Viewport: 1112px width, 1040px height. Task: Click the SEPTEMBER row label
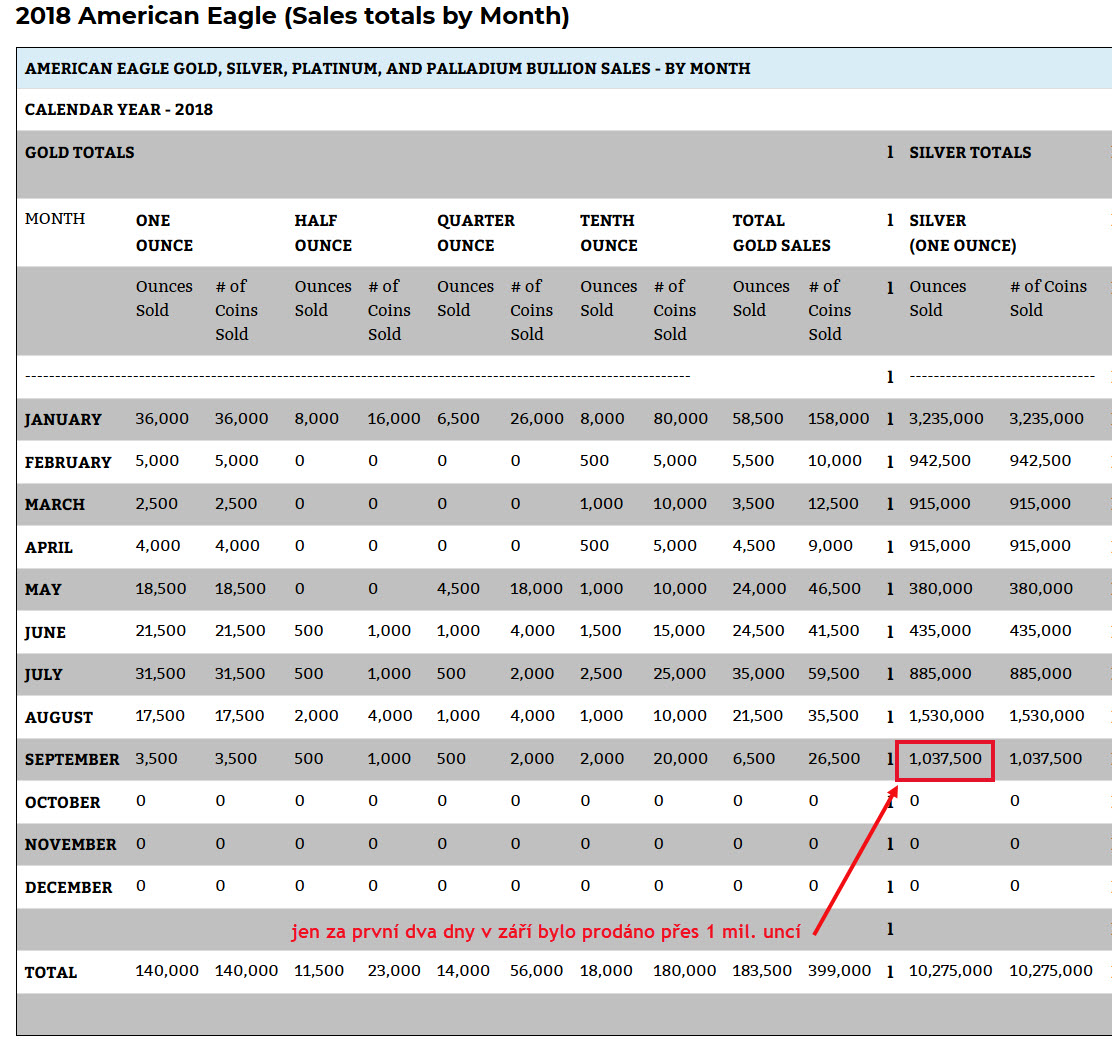[72, 759]
